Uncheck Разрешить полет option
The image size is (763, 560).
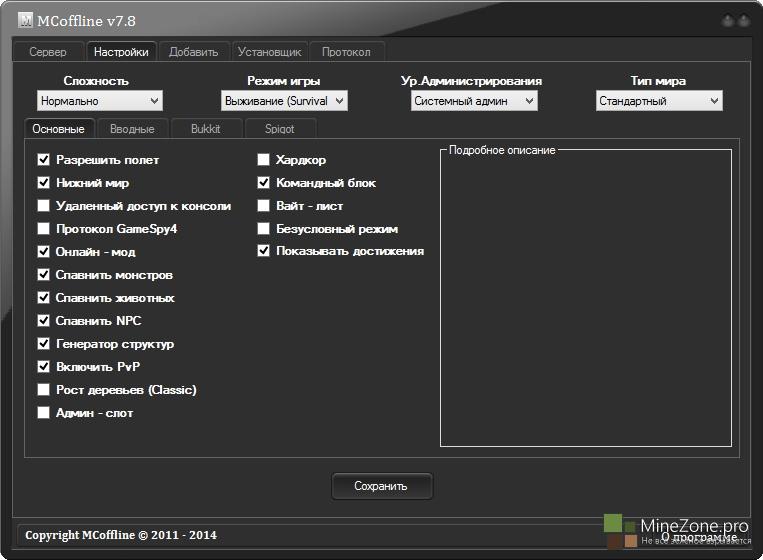point(44,160)
